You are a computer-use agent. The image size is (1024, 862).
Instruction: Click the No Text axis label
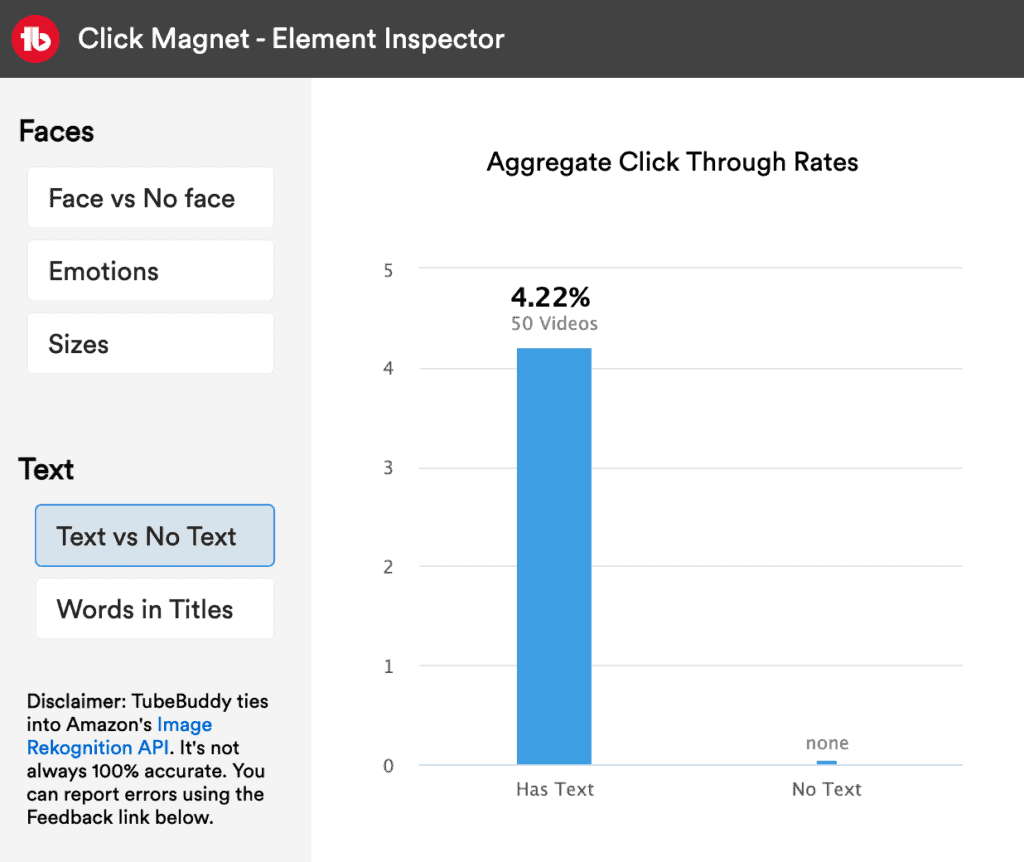pyautogui.click(x=826, y=789)
